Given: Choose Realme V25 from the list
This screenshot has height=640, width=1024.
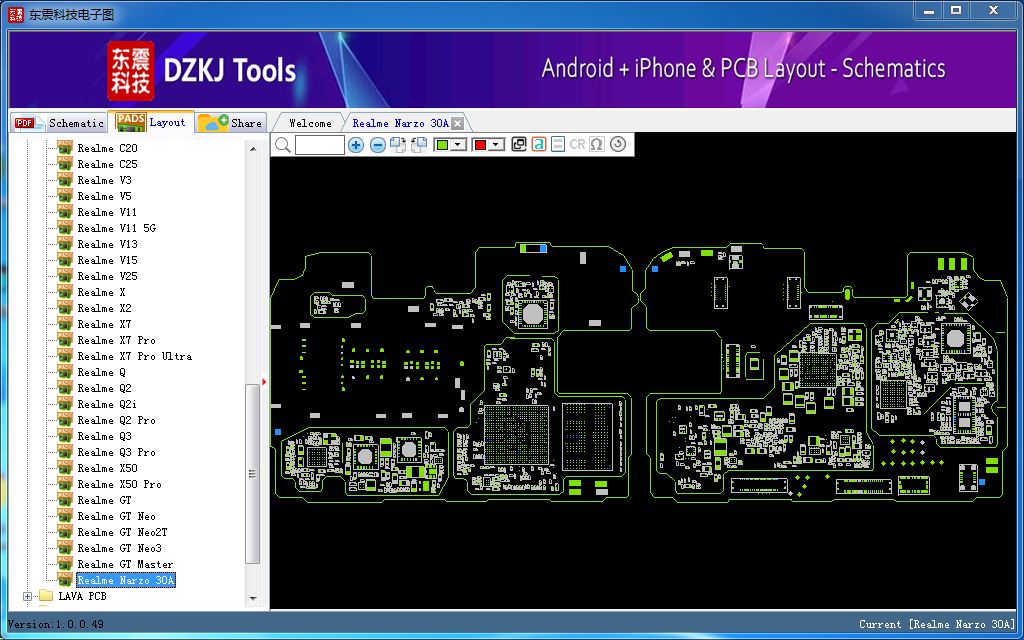Looking at the screenshot, I should [x=107, y=276].
